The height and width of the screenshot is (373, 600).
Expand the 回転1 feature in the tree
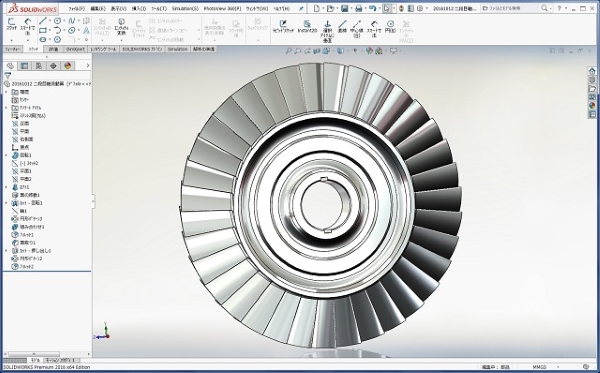pyautogui.click(x=6, y=155)
